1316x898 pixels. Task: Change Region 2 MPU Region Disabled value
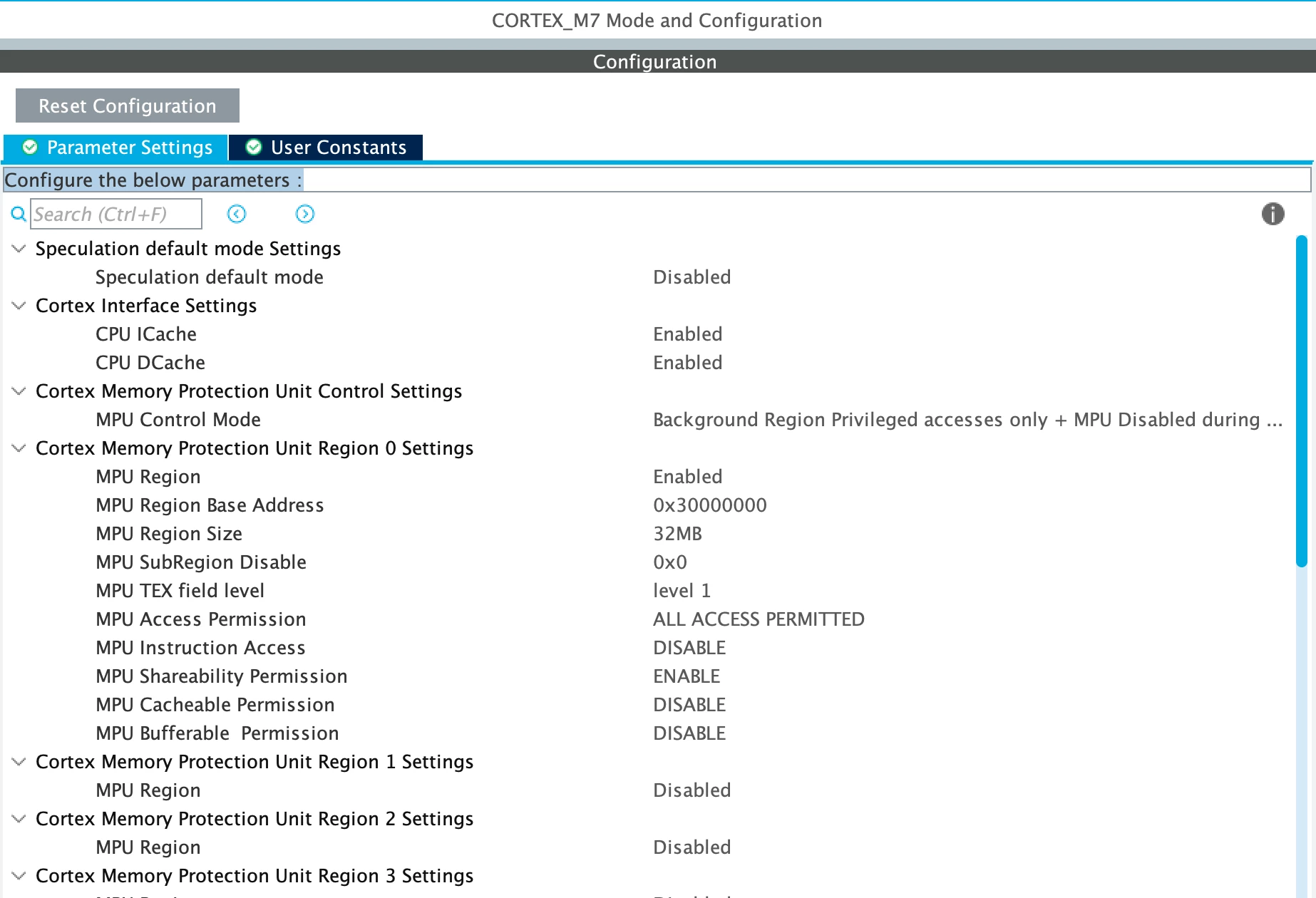[x=692, y=847]
